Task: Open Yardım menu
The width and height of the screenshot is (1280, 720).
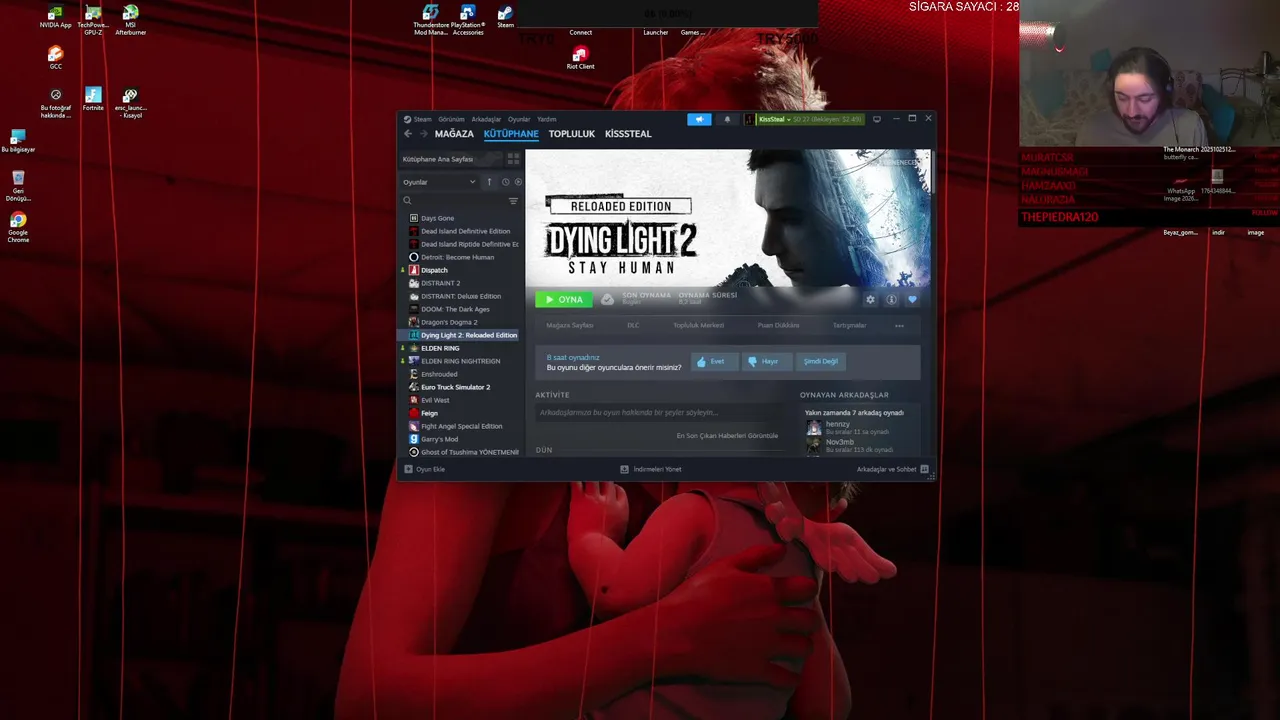Action: pyautogui.click(x=547, y=119)
